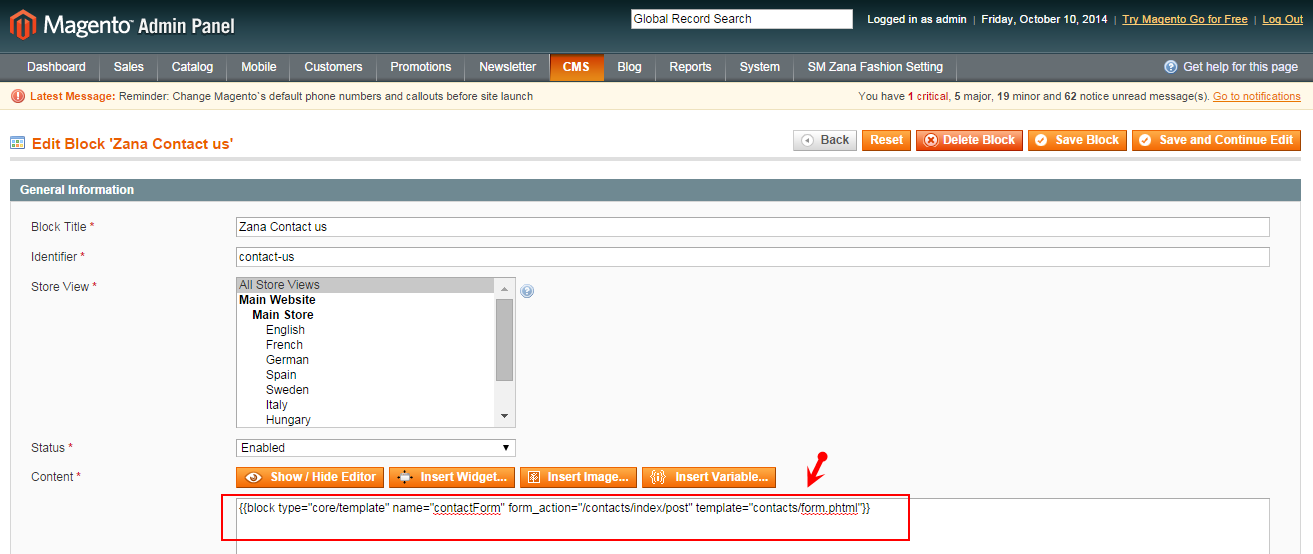Select the Italy store view

tap(366, 405)
